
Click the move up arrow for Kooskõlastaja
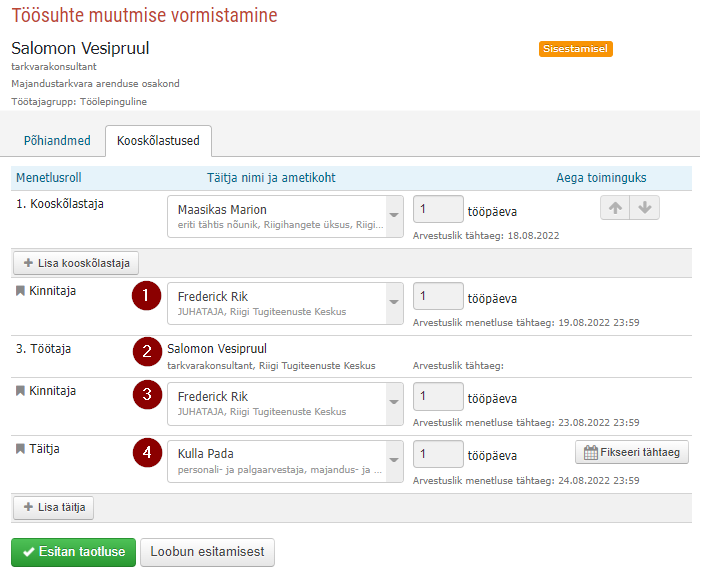coord(615,208)
